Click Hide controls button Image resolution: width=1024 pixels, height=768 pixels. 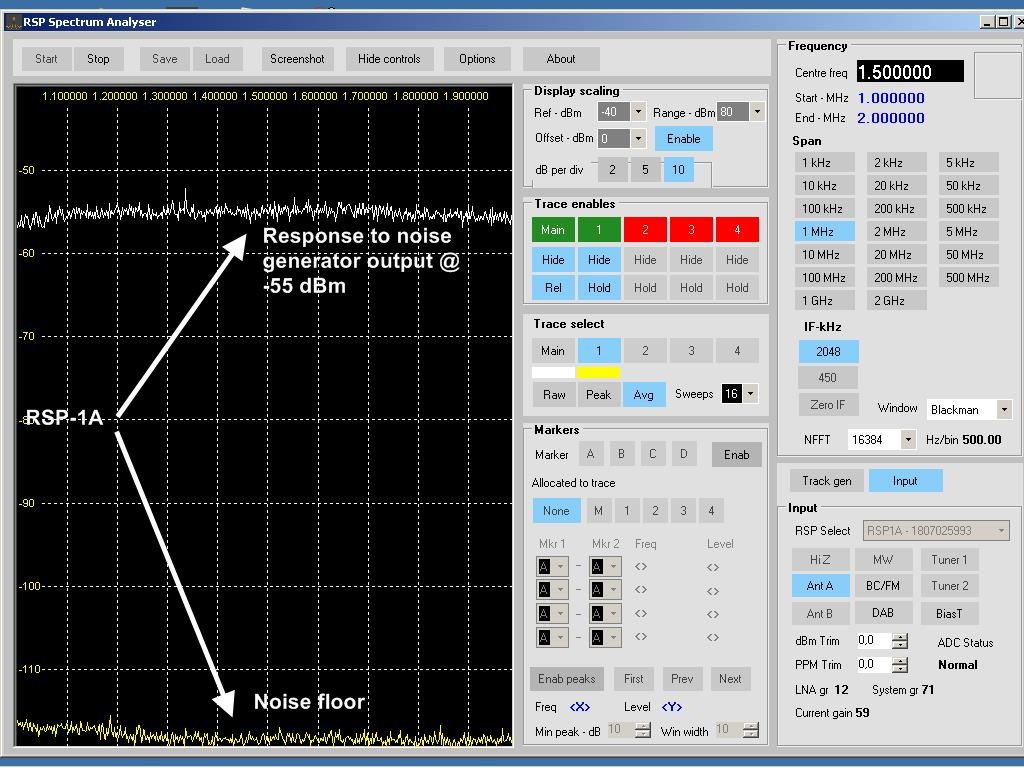(x=389, y=59)
